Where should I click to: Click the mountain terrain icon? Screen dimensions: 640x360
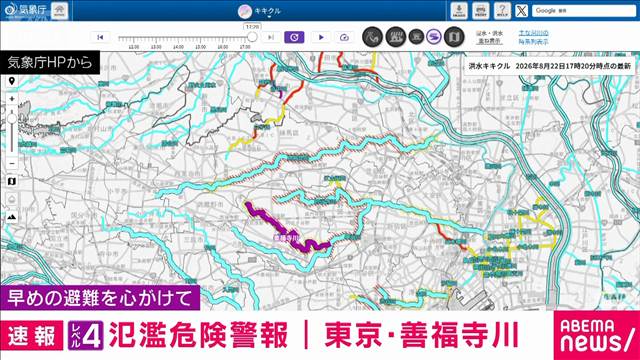point(12,217)
